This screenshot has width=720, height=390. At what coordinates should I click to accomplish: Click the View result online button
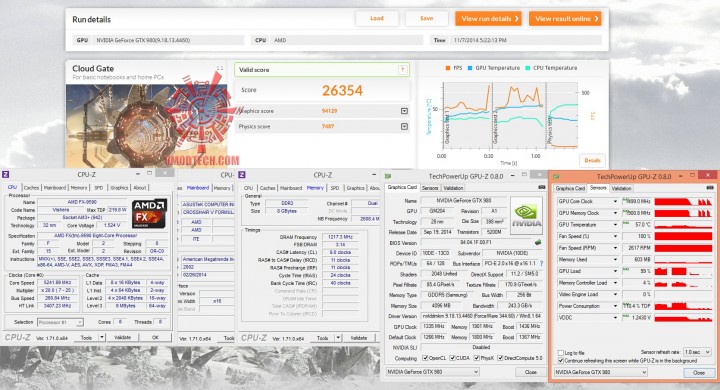(565, 18)
